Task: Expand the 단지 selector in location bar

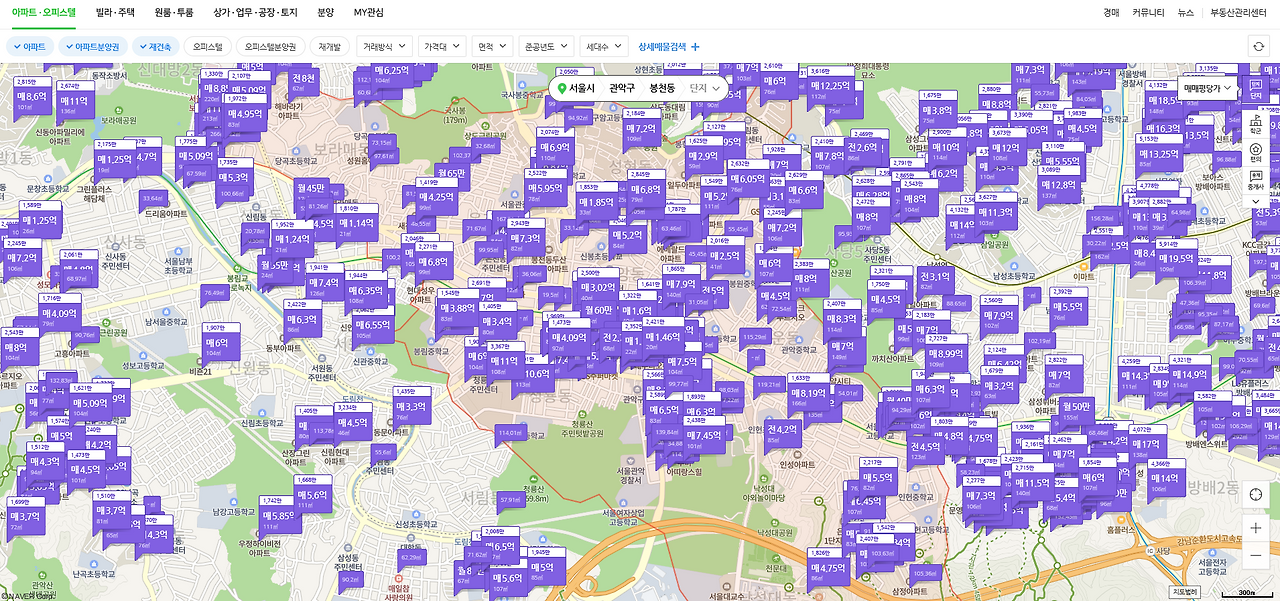Action: click(x=704, y=88)
